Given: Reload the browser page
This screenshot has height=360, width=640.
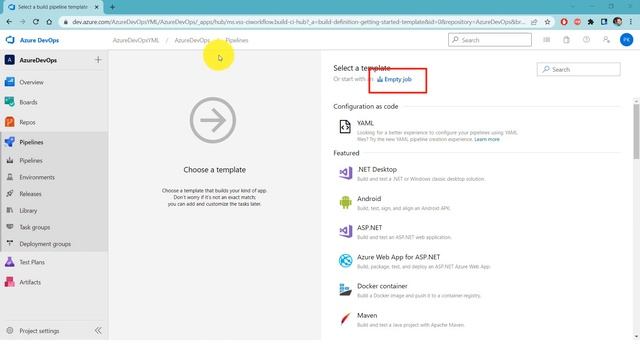Looking at the screenshot, I should [x=36, y=22].
